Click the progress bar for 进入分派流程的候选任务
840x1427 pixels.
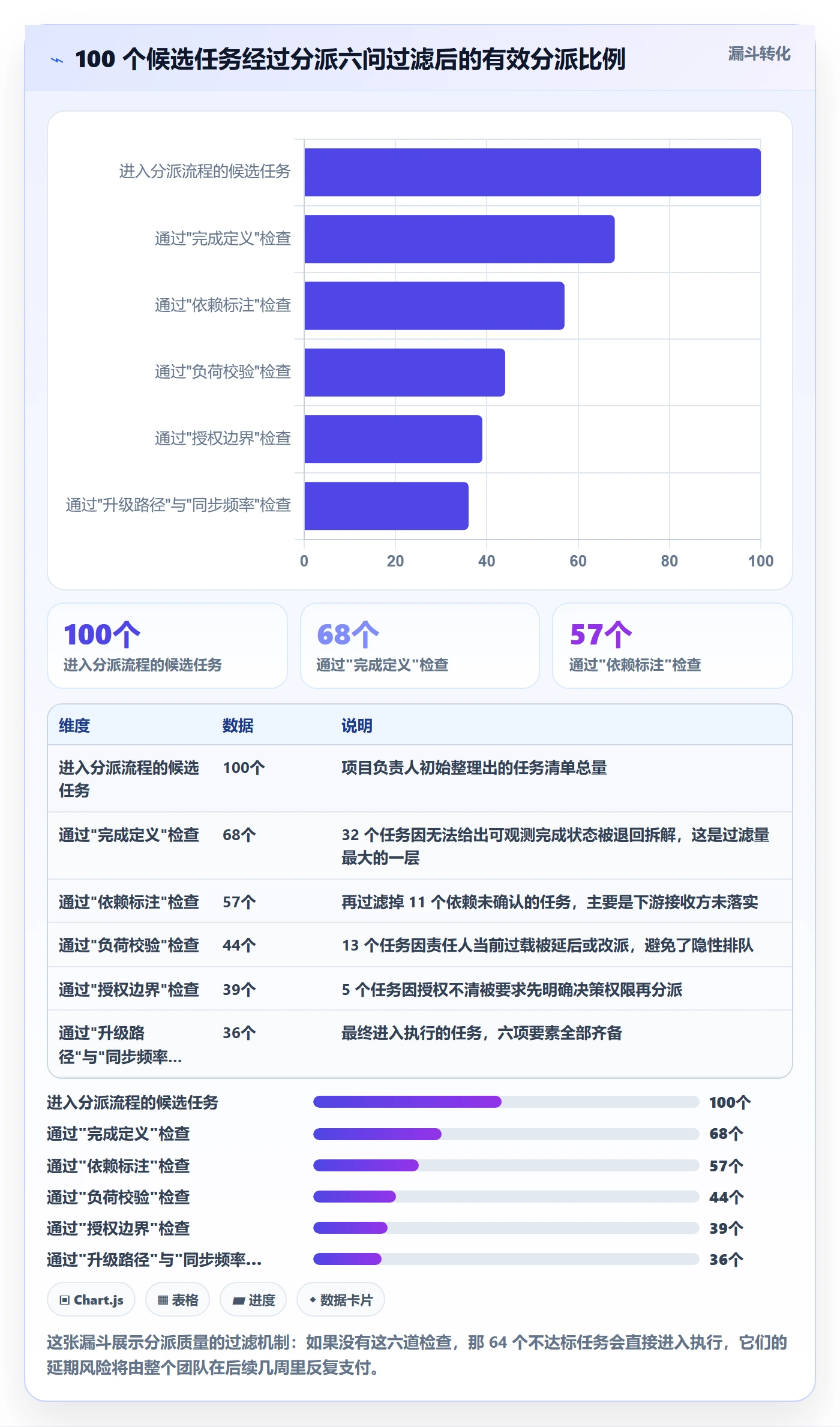click(506, 1102)
